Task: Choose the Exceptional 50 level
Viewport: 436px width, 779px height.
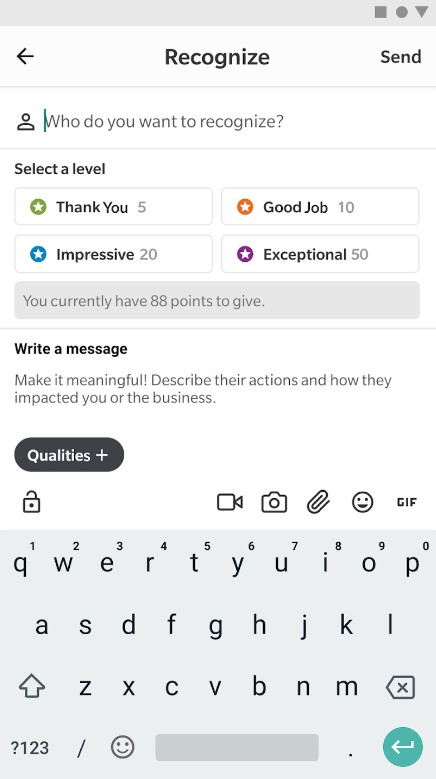Action: (x=320, y=254)
